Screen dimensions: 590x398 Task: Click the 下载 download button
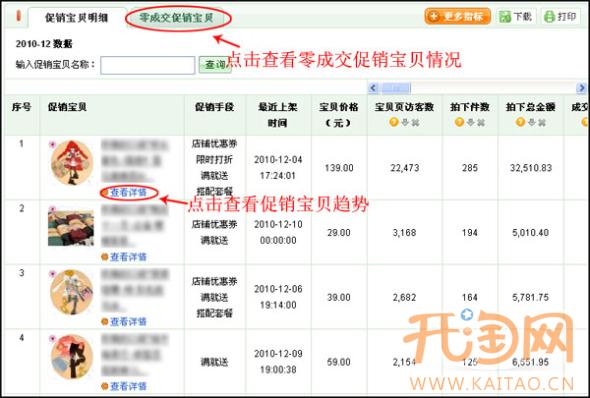tap(516, 17)
